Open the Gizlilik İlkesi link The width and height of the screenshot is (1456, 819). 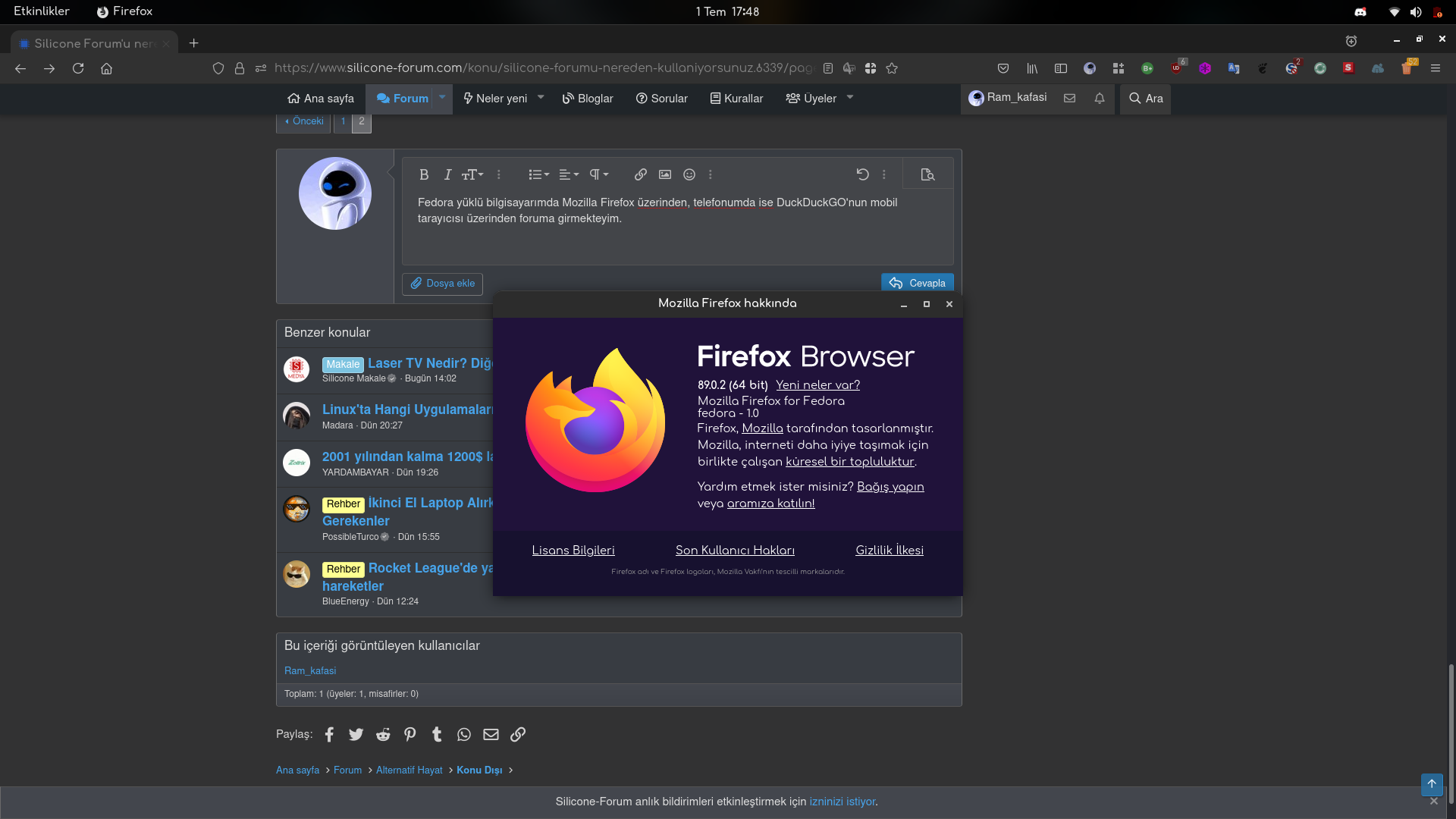coord(890,551)
